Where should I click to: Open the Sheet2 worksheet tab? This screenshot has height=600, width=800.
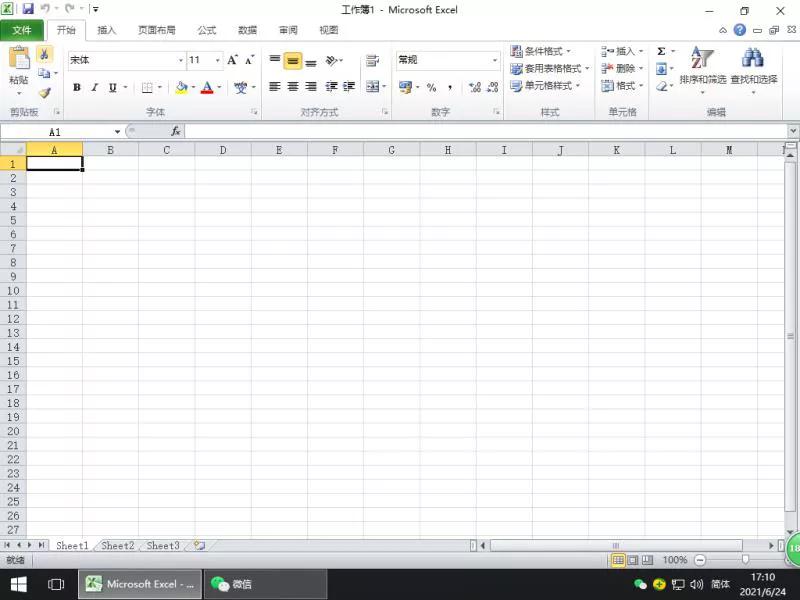pyautogui.click(x=117, y=545)
